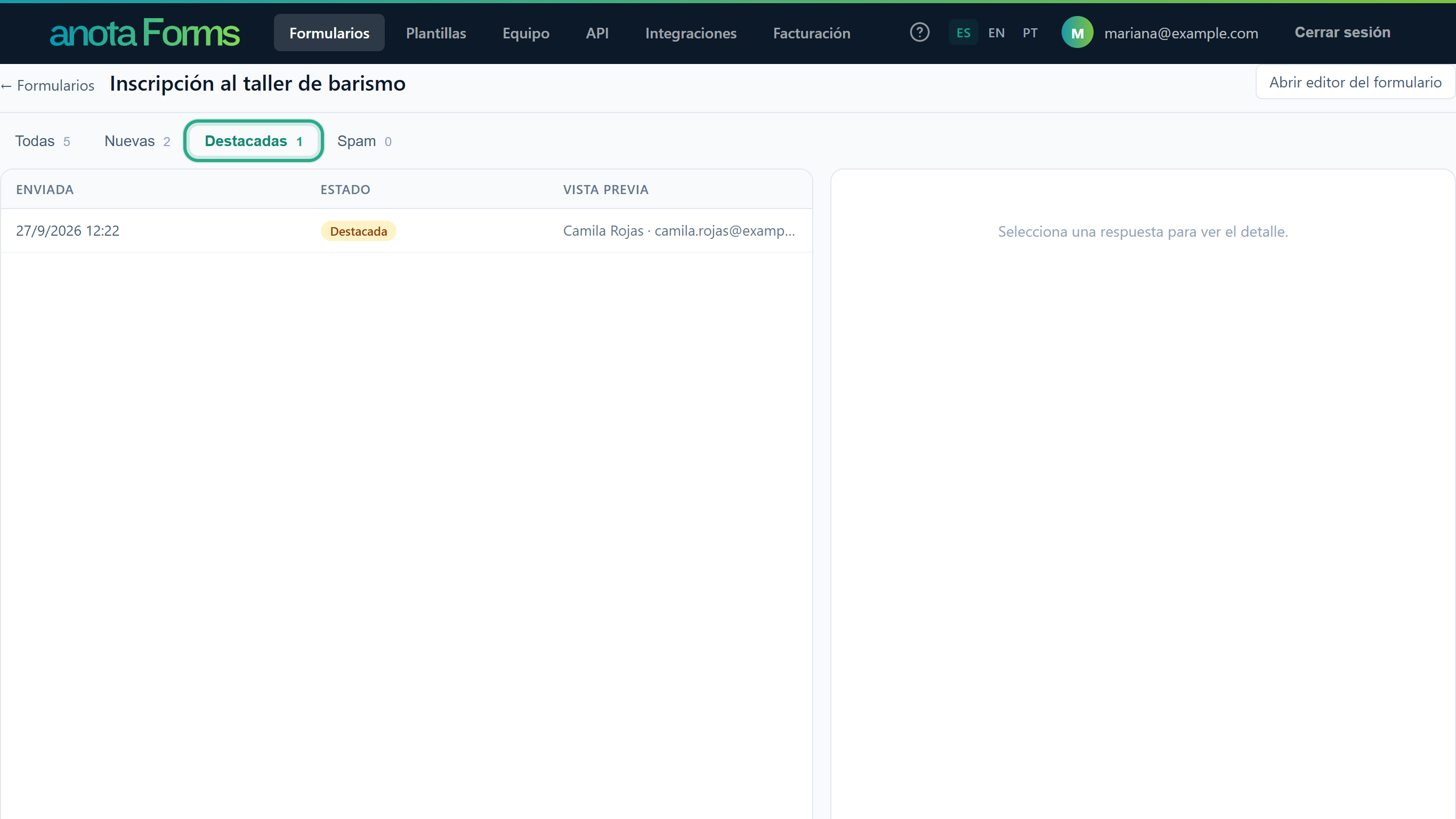Switch language to EN
This screenshot has height=819, width=1456.
point(996,33)
